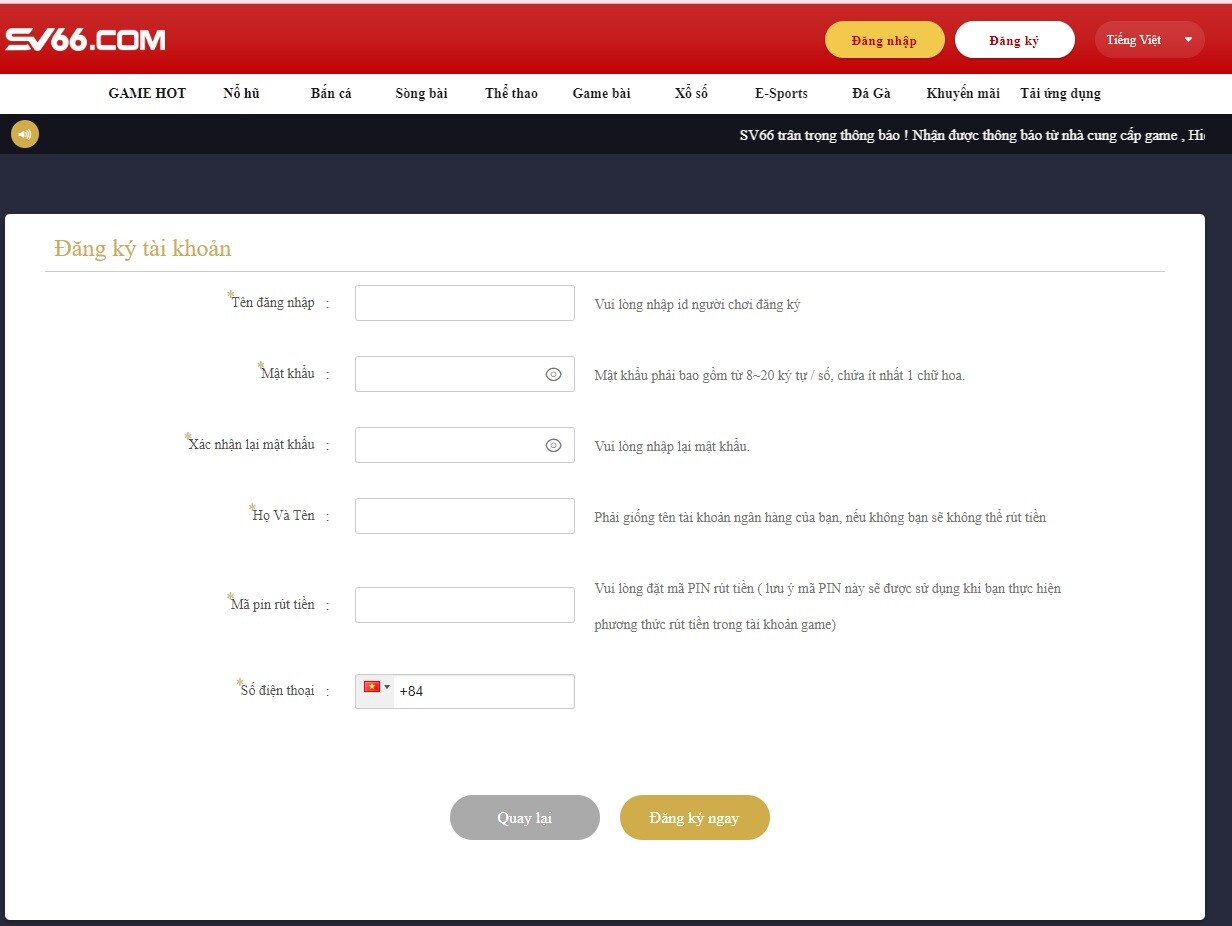The image size is (1232, 926).
Task: Click the speaker icon next to the announcement
Action: pyautogui.click(x=24, y=133)
